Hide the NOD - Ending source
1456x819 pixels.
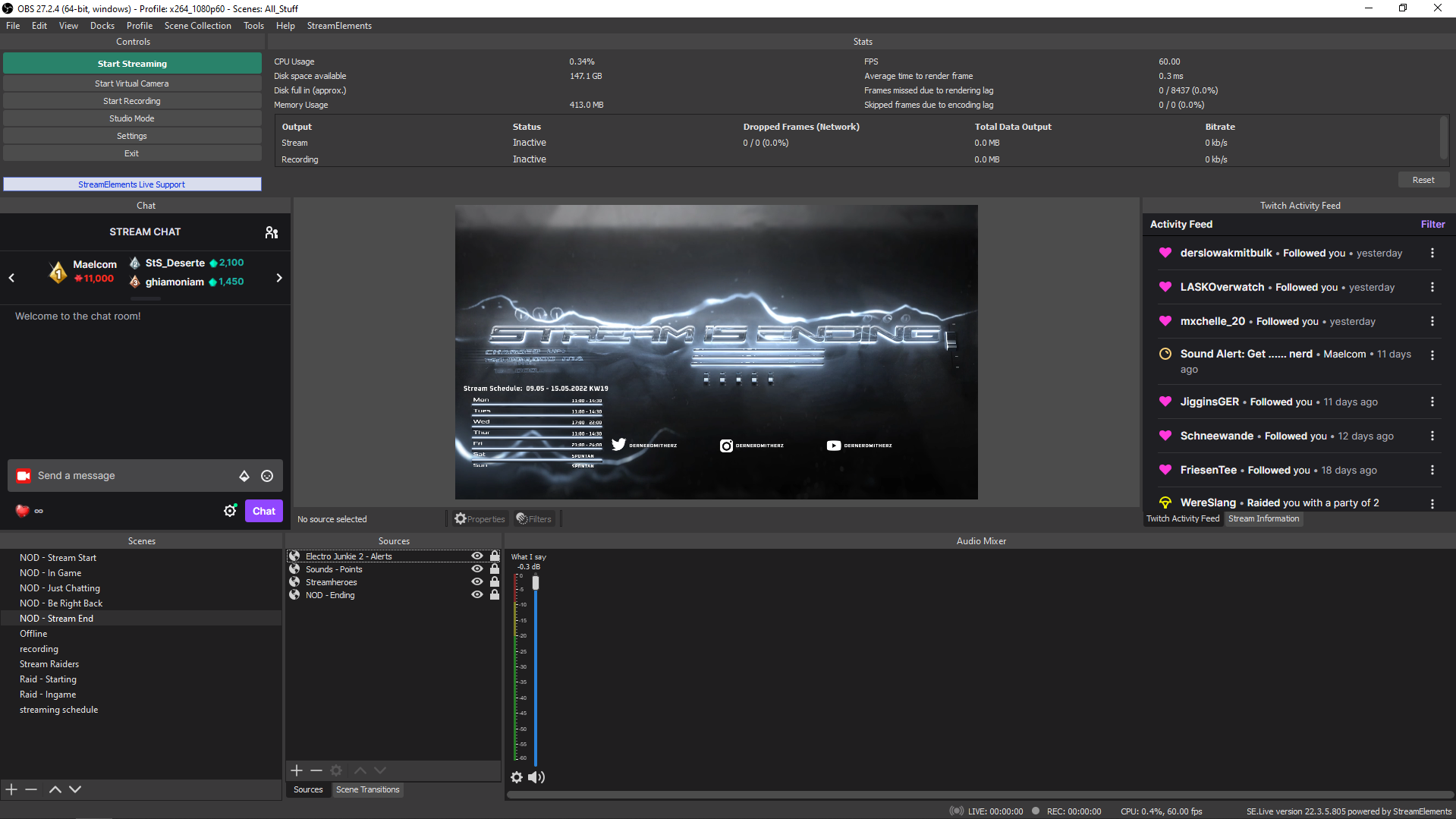tap(477, 595)
